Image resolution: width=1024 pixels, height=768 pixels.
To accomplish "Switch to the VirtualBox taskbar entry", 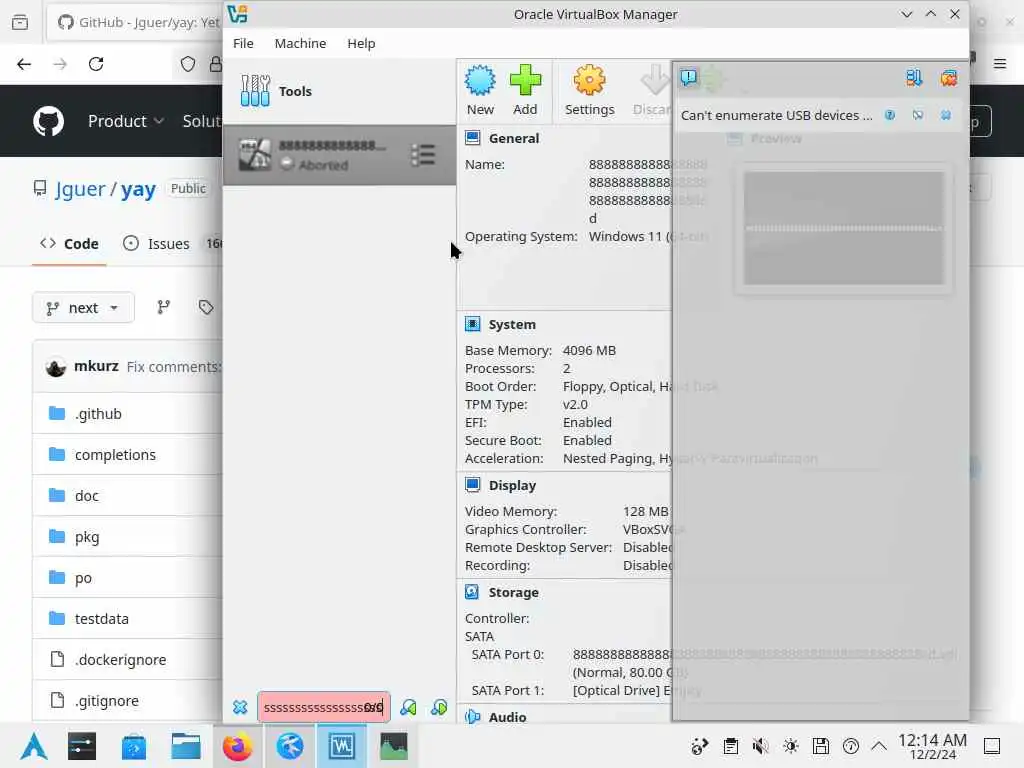I will (342, 746).
